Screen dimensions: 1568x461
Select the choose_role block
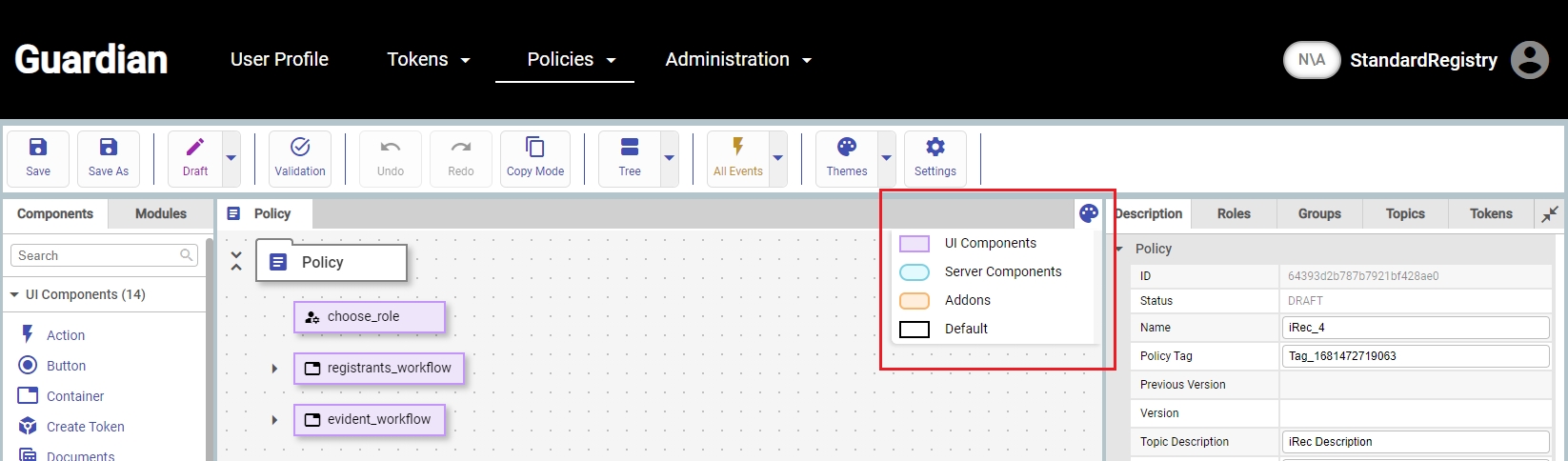(369, 317)
